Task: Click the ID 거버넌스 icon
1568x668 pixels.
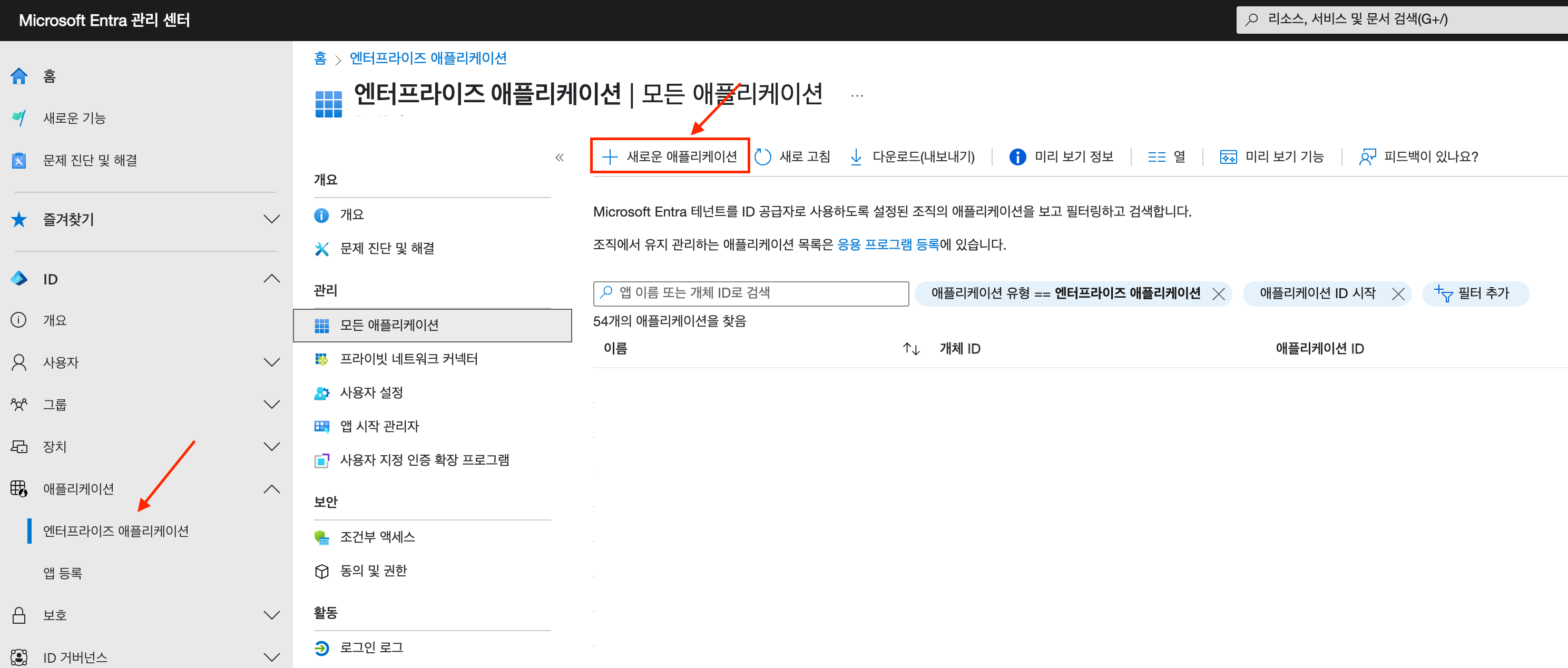Action: (19, 657)
